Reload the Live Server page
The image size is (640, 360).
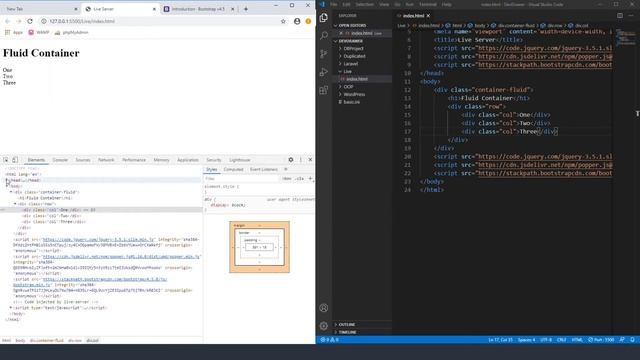[30, 21]
